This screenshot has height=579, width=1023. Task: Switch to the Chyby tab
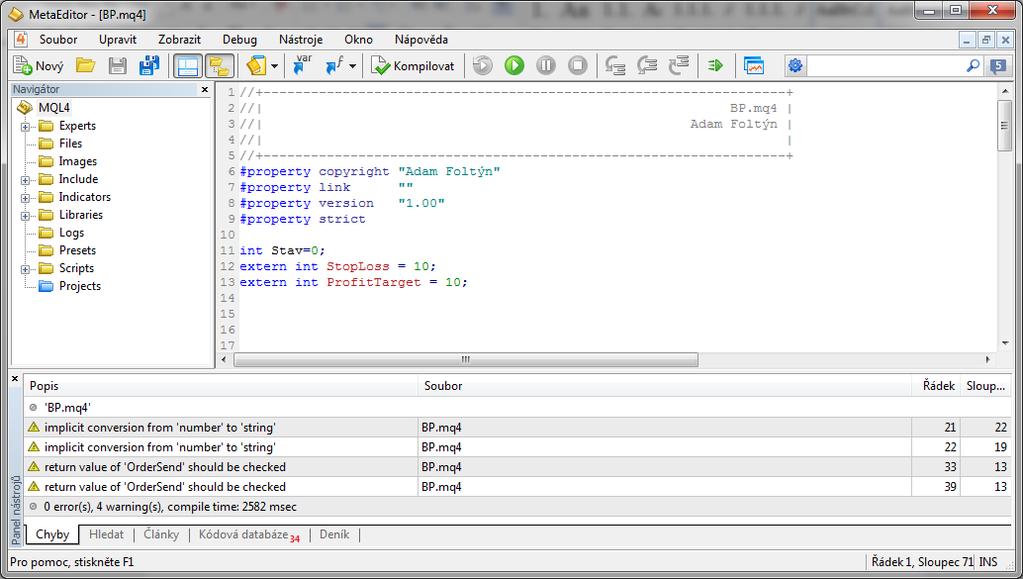[x=52, y=534]
